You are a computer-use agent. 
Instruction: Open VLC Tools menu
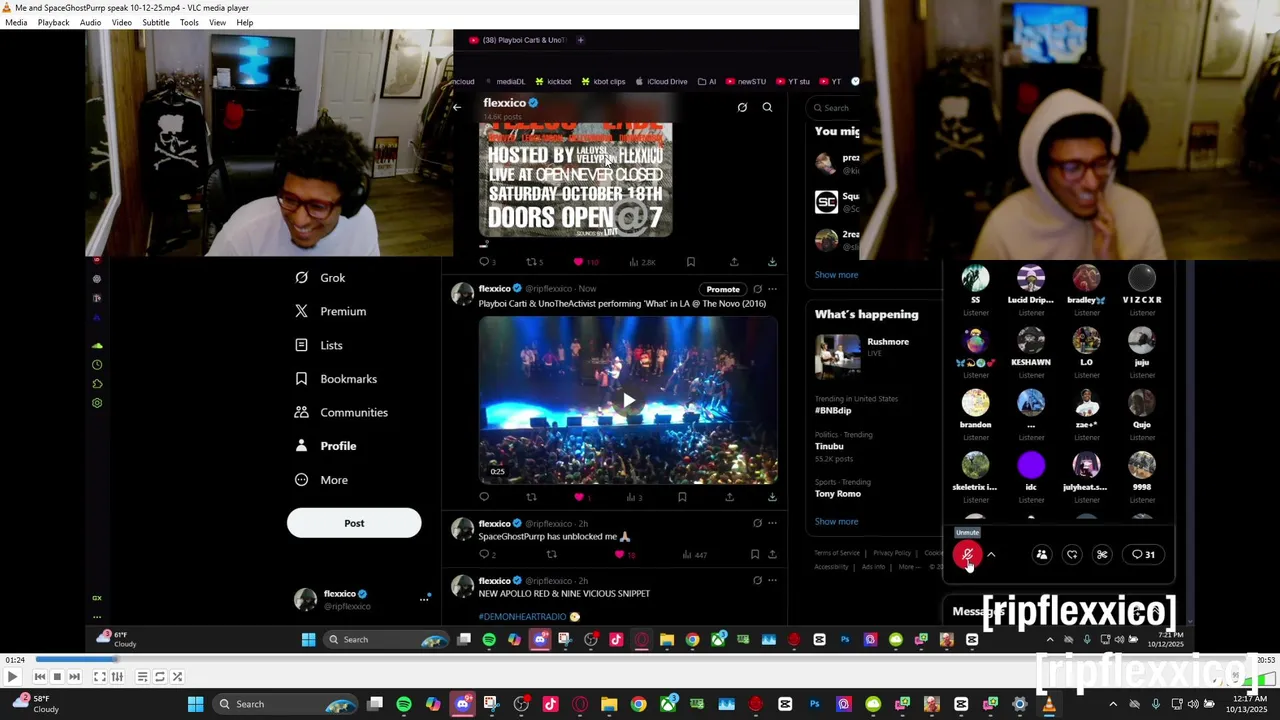189,22
